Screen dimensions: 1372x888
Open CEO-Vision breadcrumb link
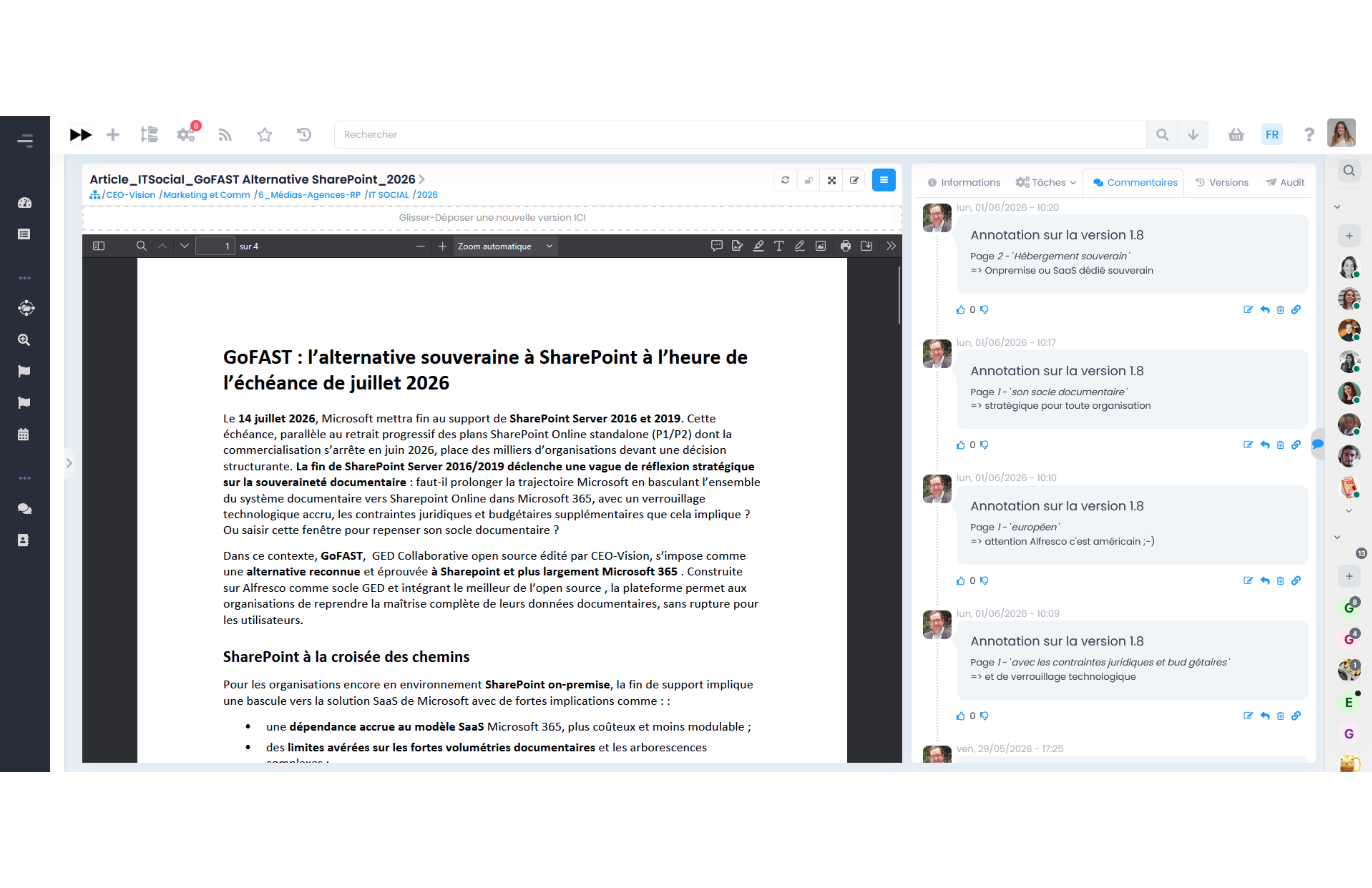click(130, 195)
